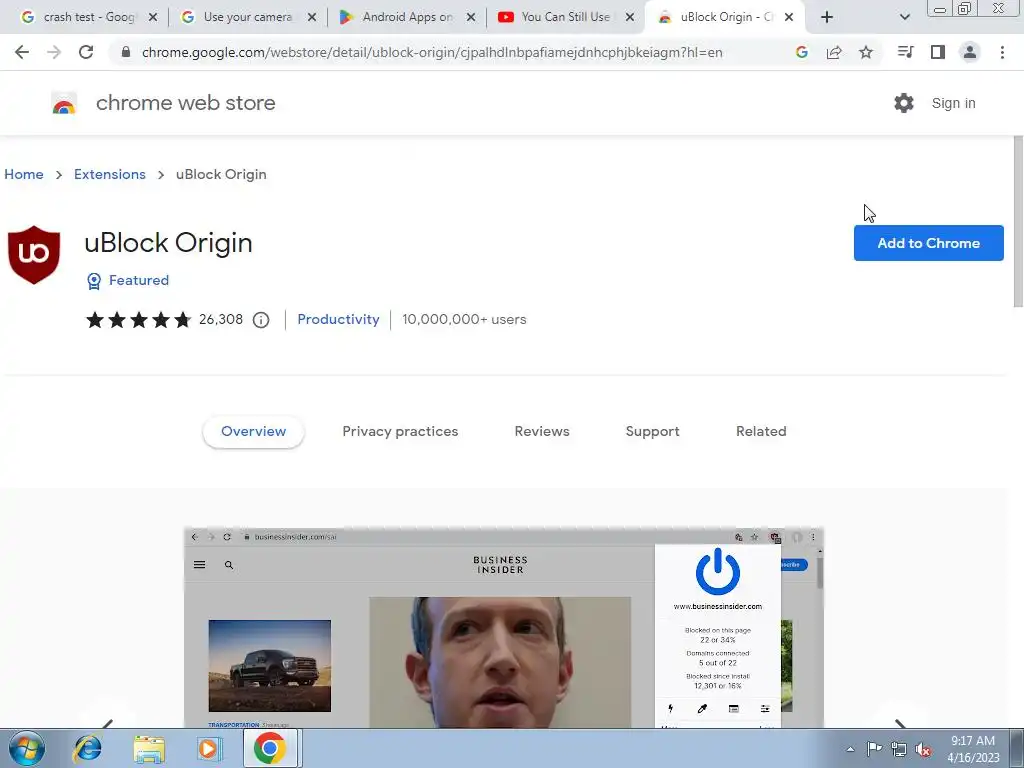Go to Extensions breadcrumb
The height and width of the screenshot is (768, 1024).
coord(110,174)
